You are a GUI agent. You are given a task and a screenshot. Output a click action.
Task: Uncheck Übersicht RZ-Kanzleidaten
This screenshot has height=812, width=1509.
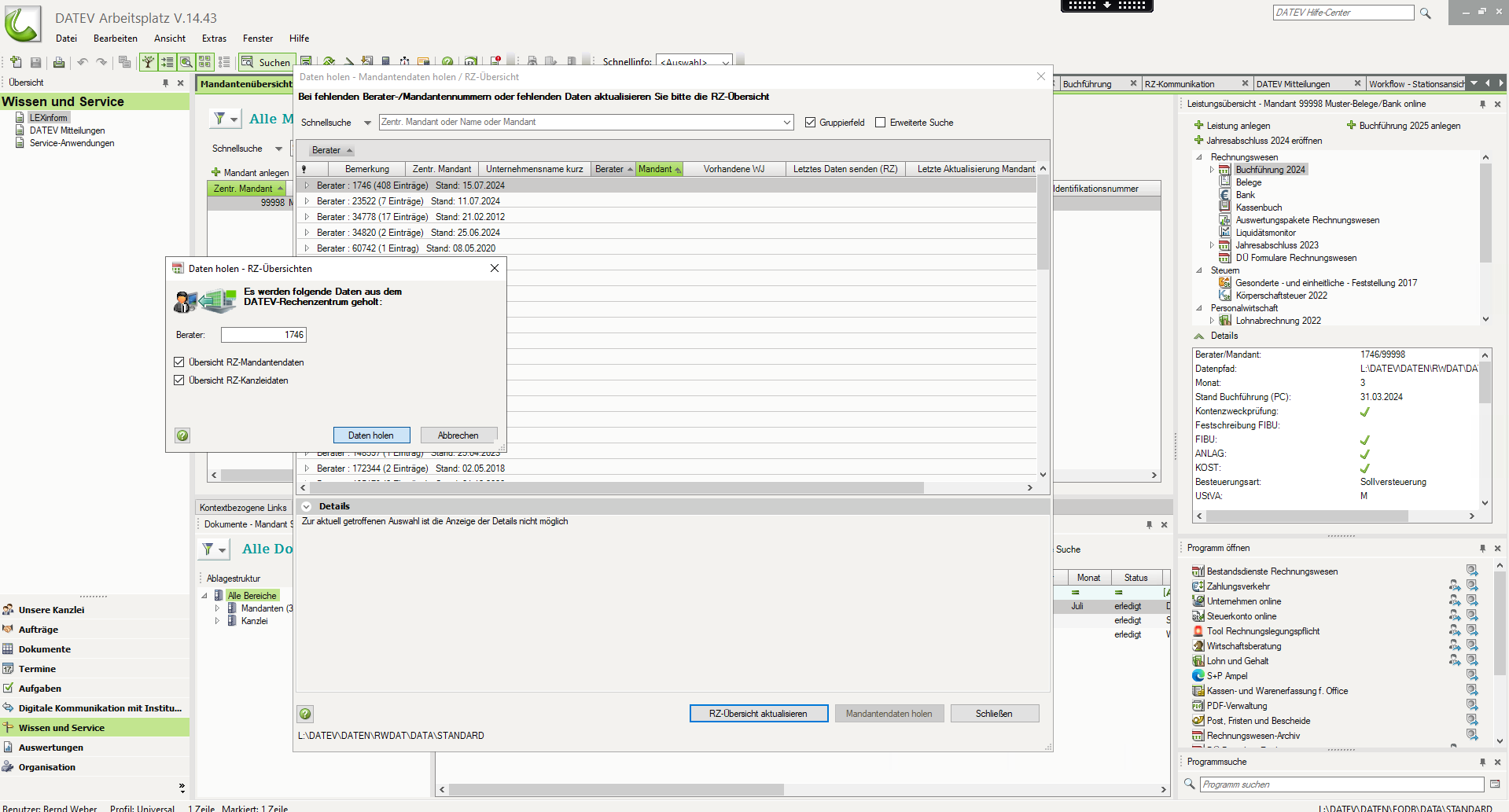tap(179, 380)
